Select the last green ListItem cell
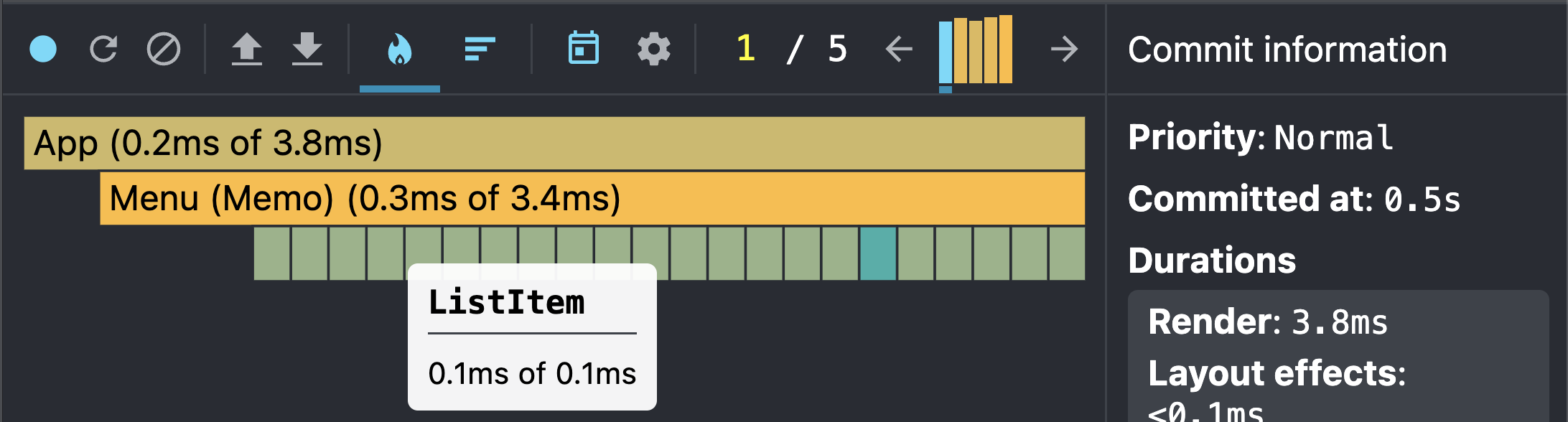The width and height of the screenshot is (1568, 422). (1067, 254)
